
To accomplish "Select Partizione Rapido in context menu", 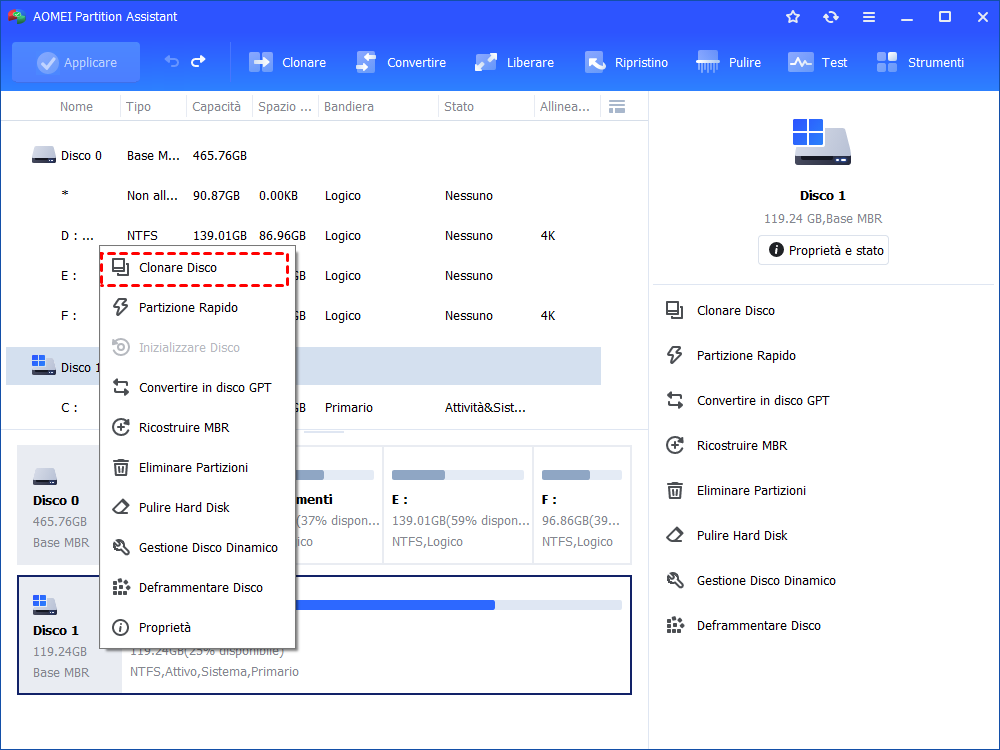I will click(197, 307).
